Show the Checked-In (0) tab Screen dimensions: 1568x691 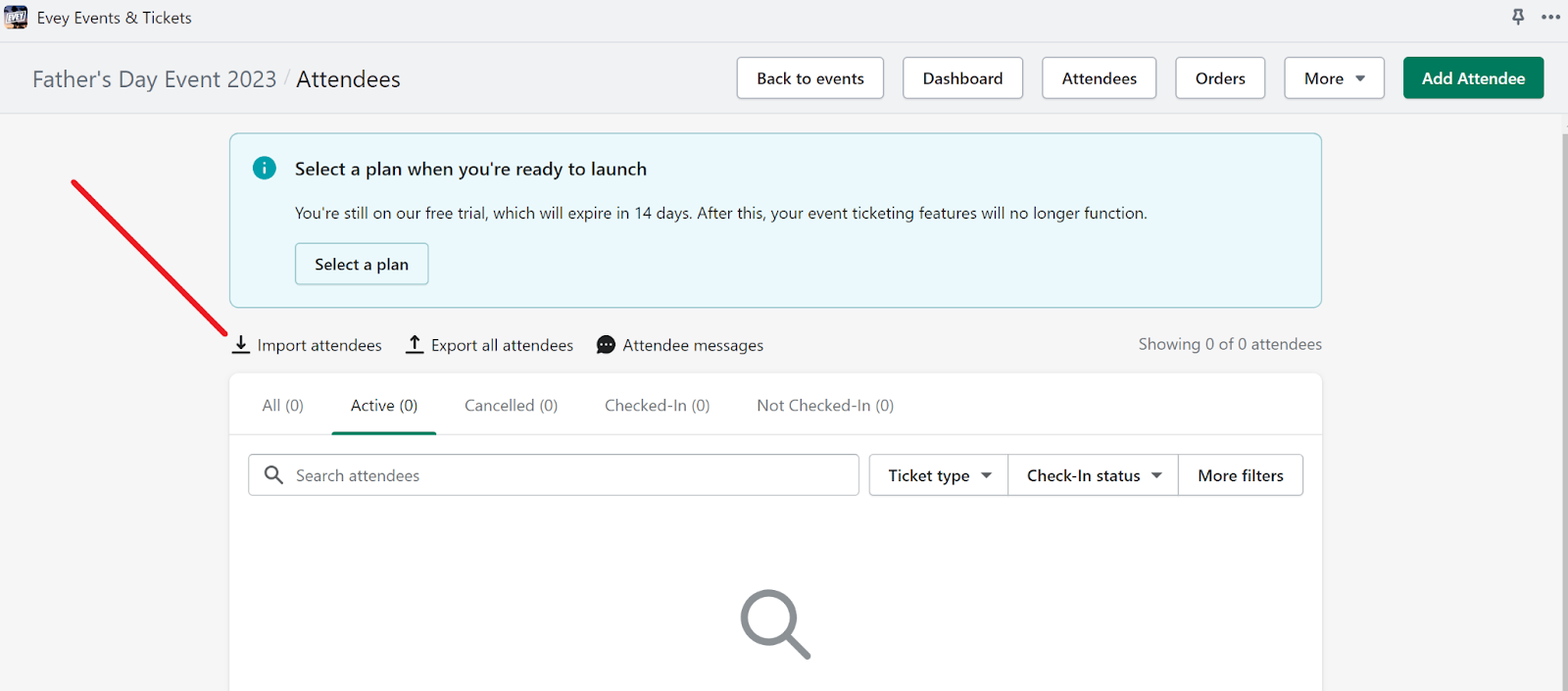click(657, 406)
